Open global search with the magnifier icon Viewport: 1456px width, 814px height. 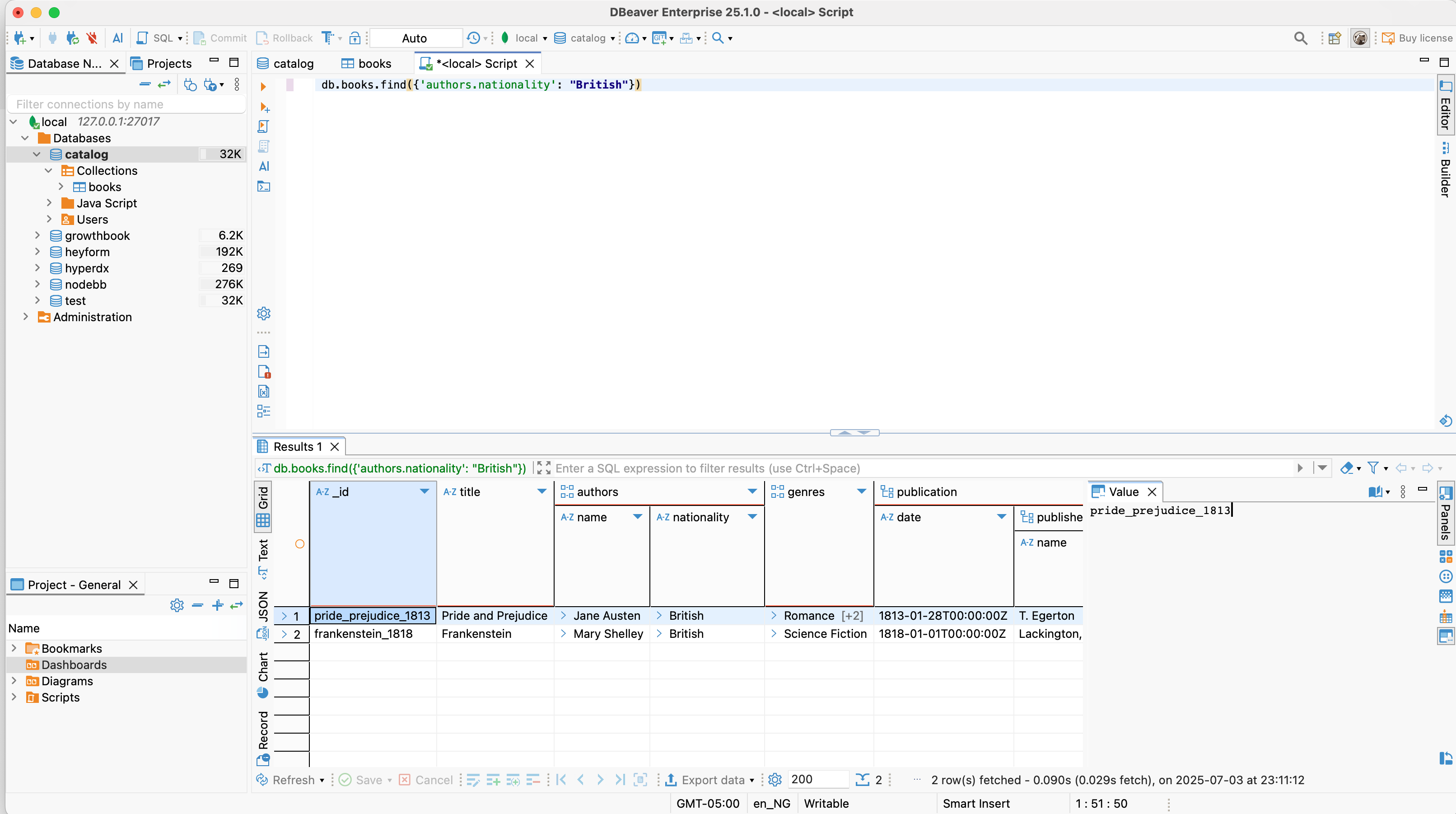[1301, 38]
